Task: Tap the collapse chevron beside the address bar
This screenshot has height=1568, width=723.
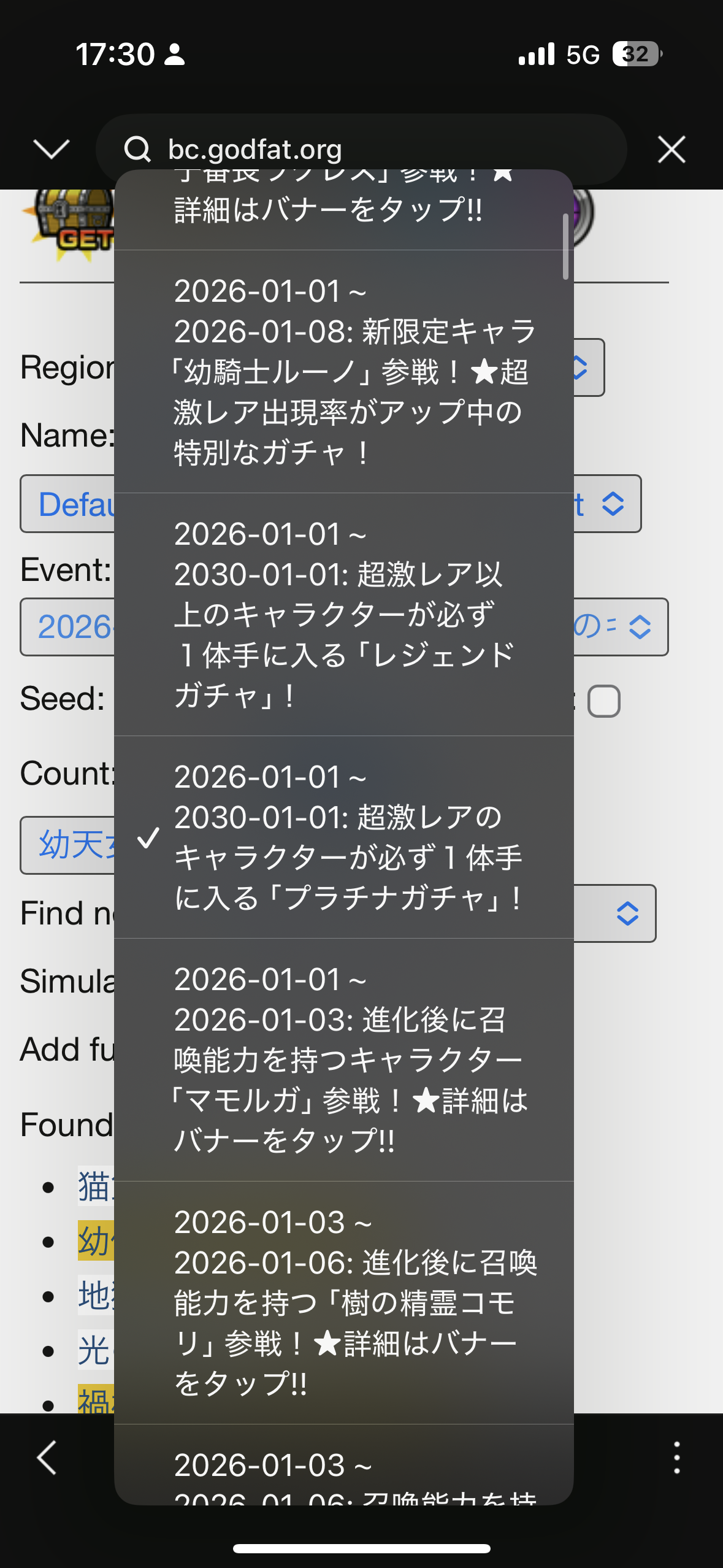Action: (x=51, y=149)
